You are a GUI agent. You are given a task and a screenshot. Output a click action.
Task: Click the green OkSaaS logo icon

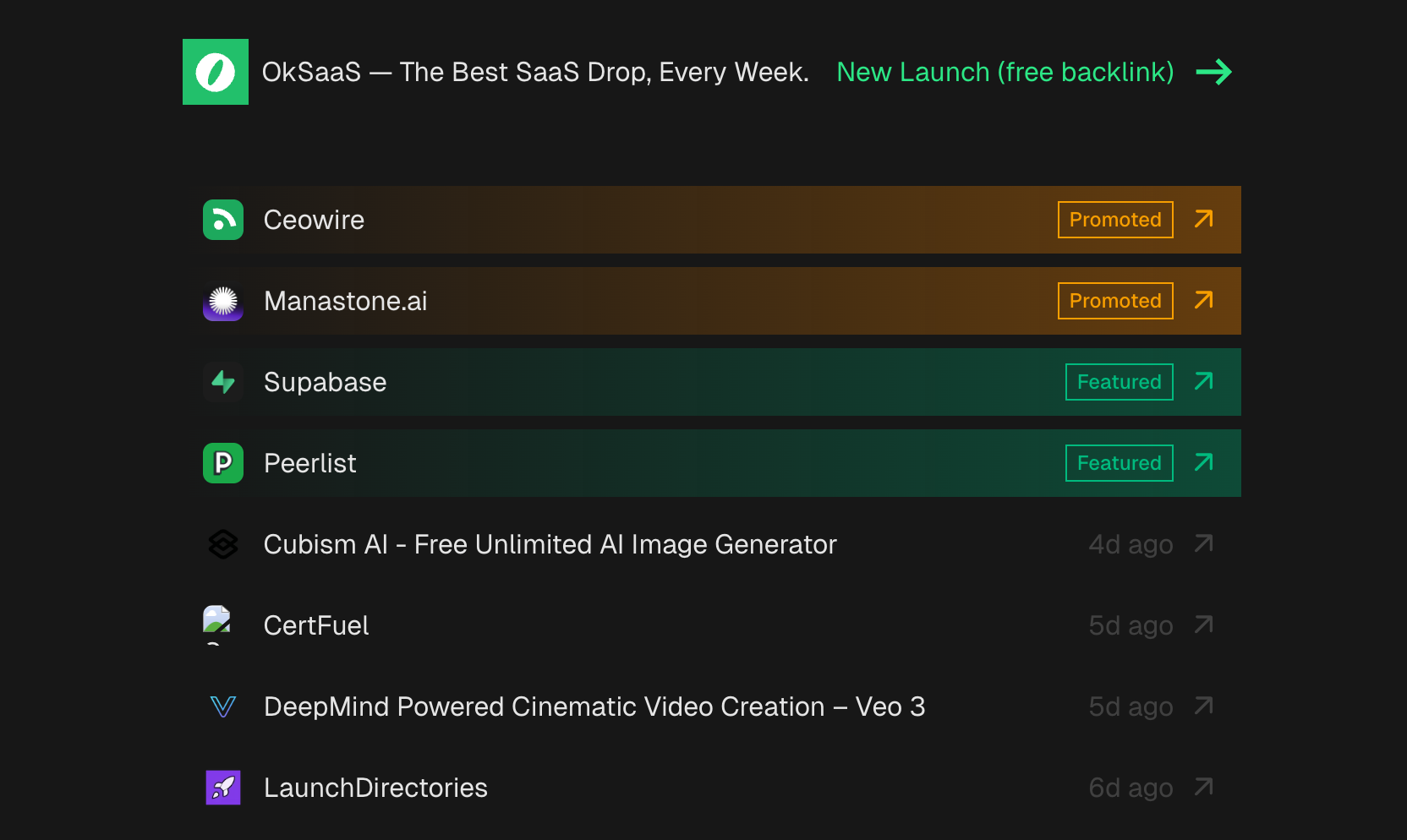click(x=216, y=72)
